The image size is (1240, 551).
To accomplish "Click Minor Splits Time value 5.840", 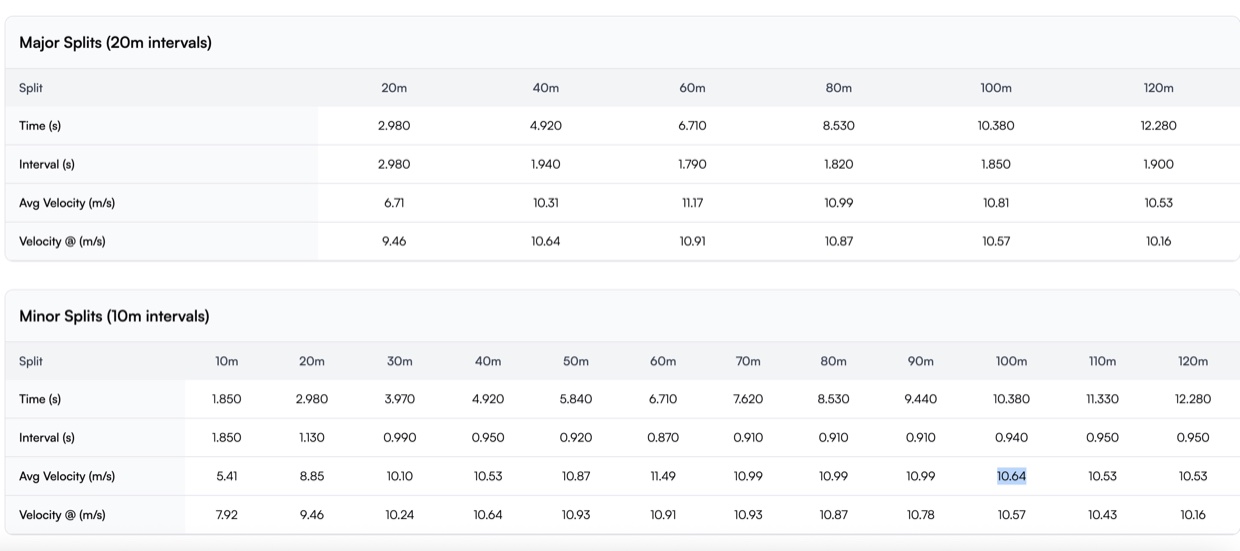I will pos(576,399).
